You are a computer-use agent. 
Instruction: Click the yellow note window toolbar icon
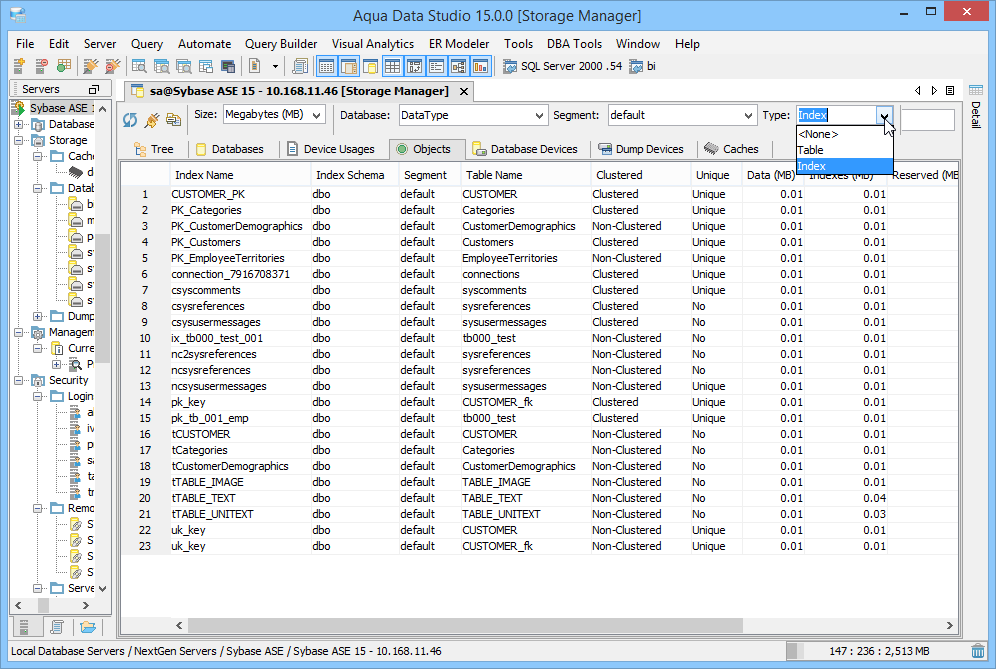370,66
